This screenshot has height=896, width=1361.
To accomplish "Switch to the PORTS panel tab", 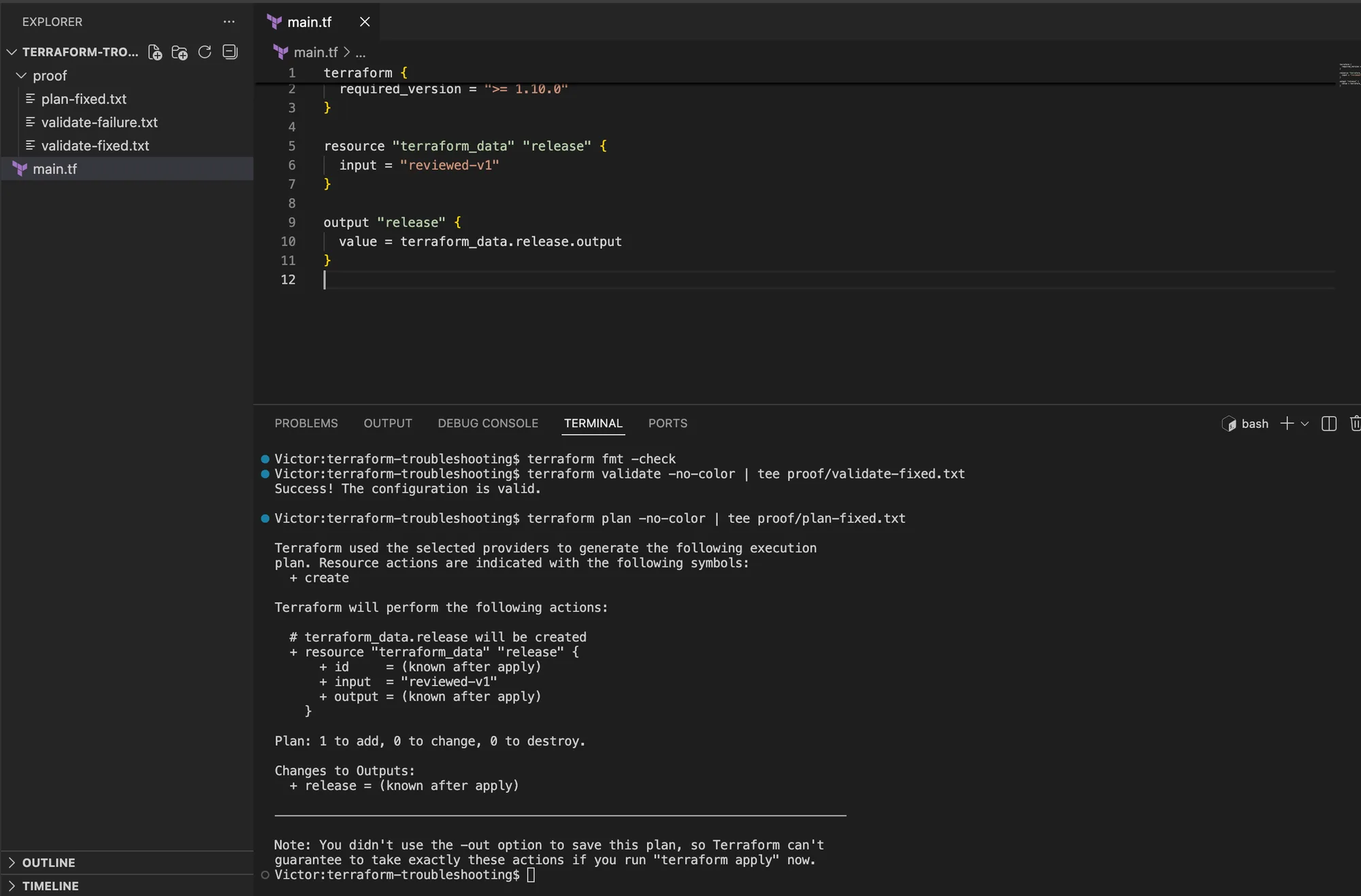I will click(x=668, y=423).
